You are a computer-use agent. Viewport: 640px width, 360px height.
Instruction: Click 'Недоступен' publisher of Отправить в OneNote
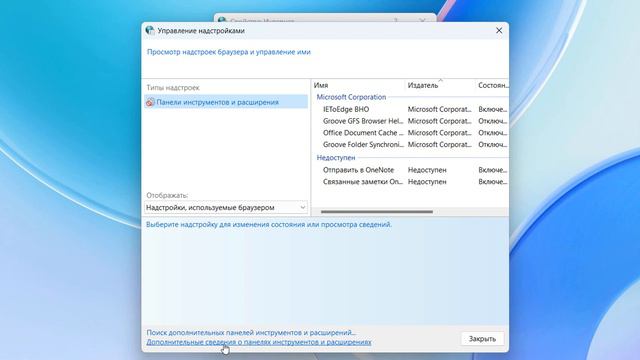click(427, 170)
